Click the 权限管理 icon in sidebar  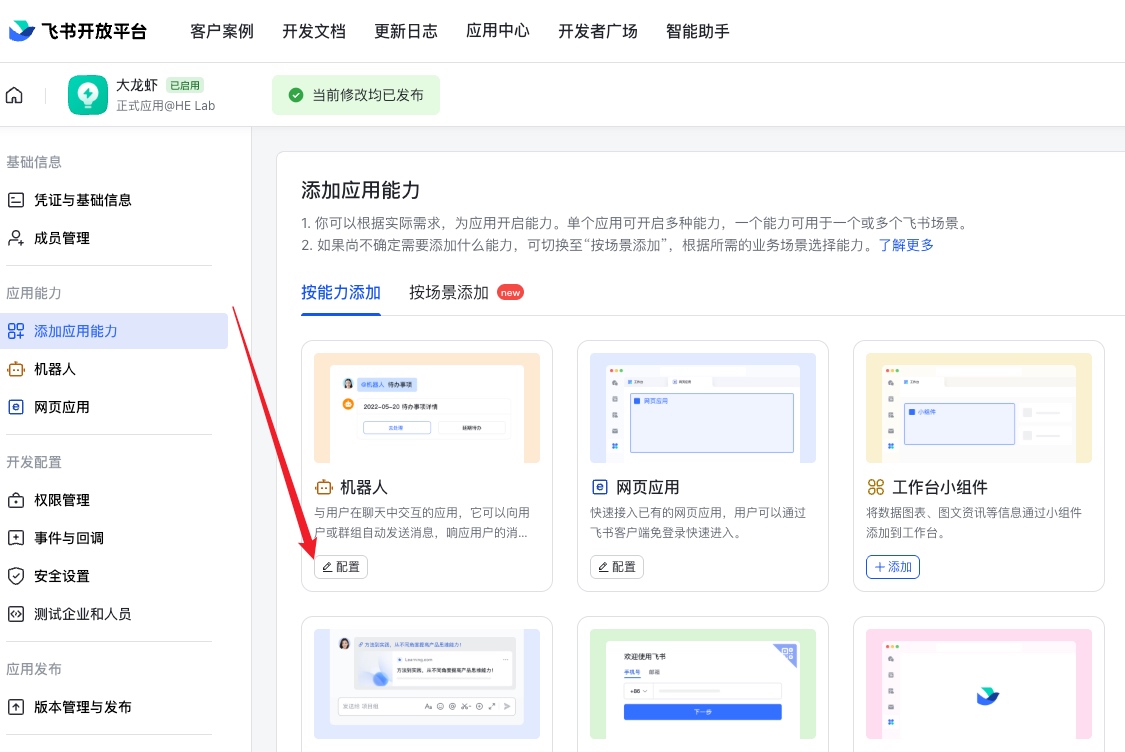[16, 500]
